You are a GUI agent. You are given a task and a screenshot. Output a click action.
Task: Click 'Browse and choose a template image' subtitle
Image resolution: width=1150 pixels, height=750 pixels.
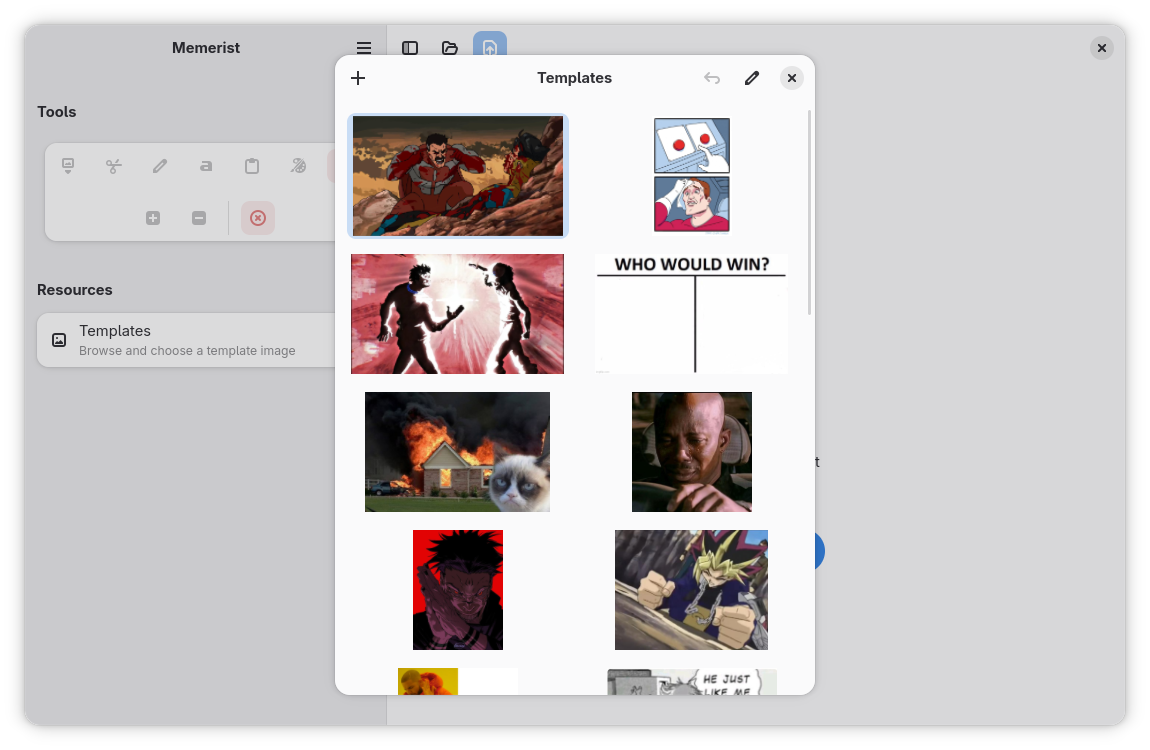pos(187,350)
